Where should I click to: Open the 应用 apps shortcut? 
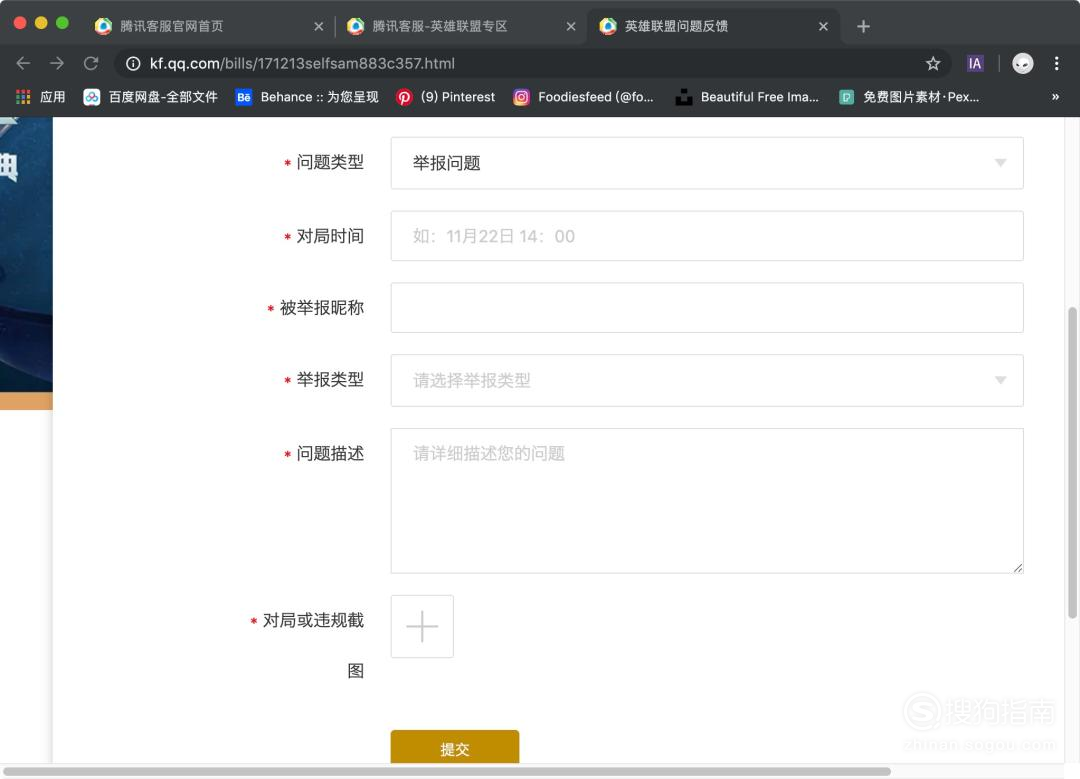pyautogui.click(x=41, y=97)
